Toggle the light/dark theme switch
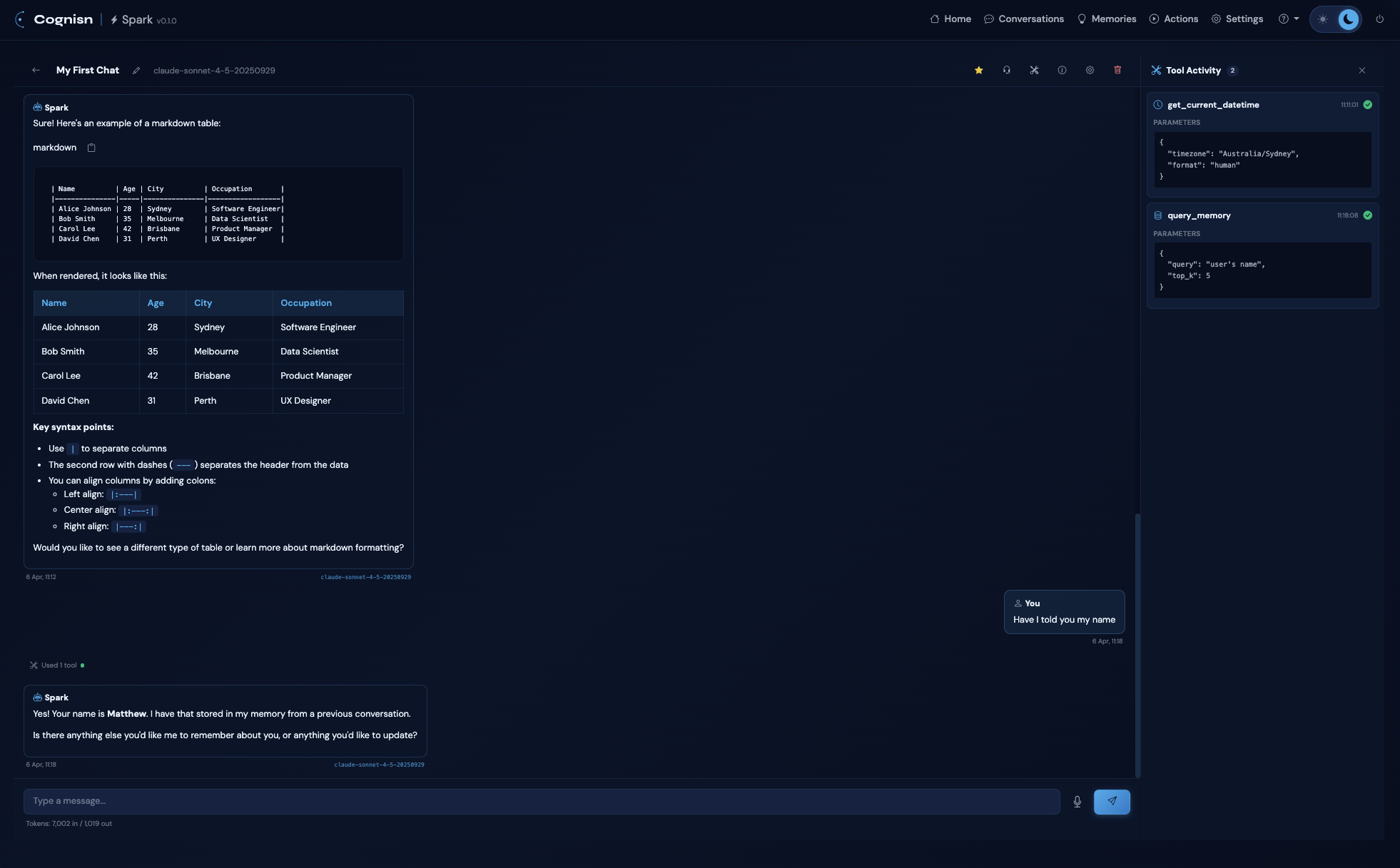 pos(1335,19)
